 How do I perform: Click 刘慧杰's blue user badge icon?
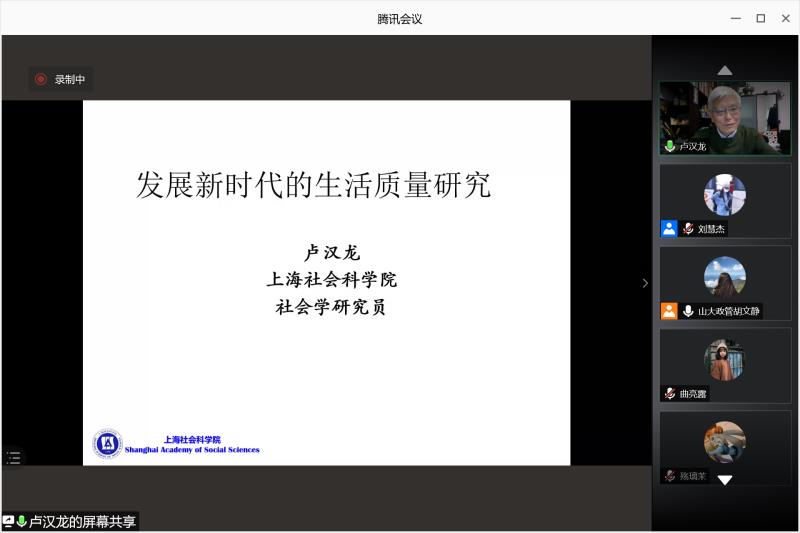pos(669,229)
